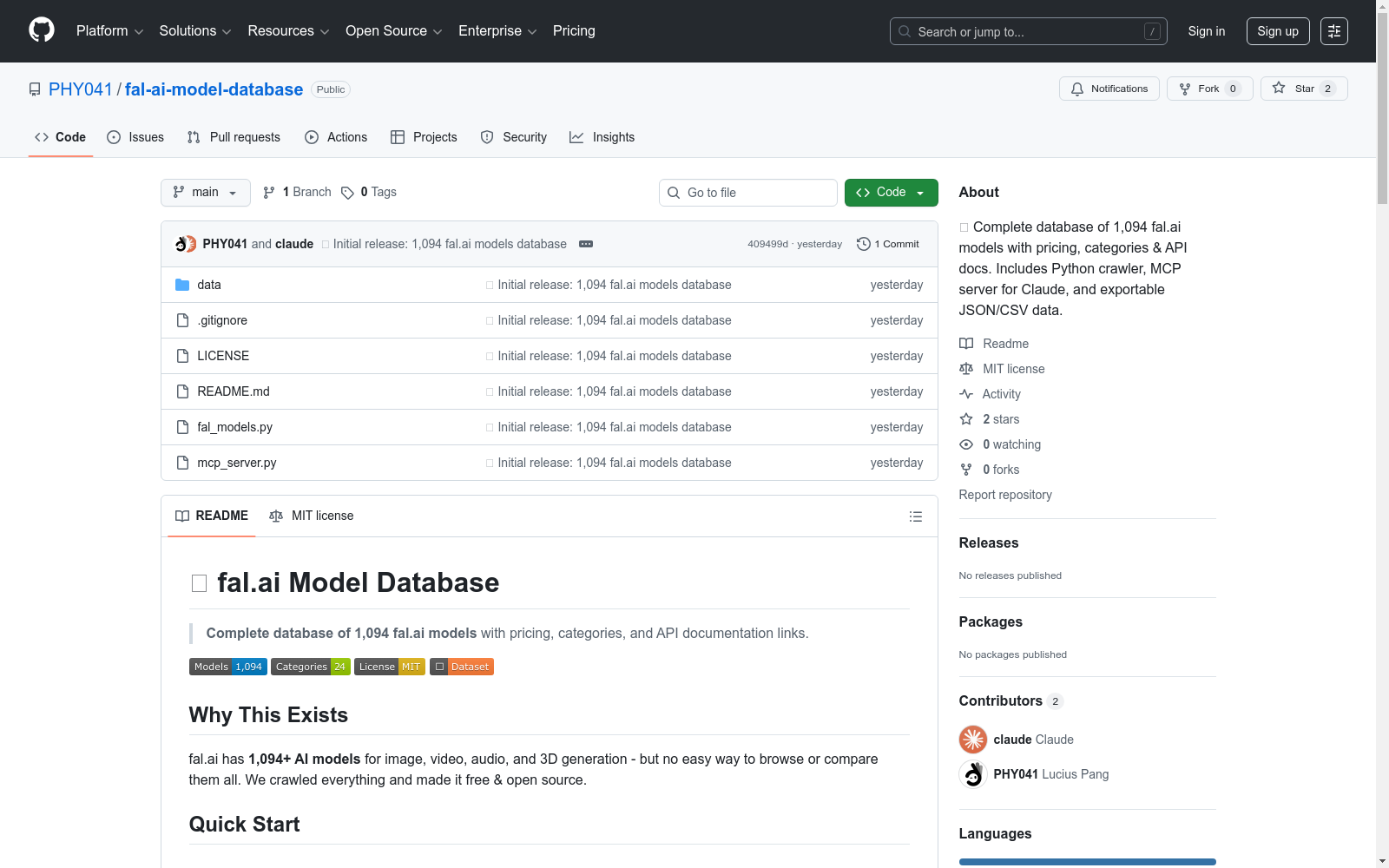Click the commit author avatar stack

pos(186,244)
